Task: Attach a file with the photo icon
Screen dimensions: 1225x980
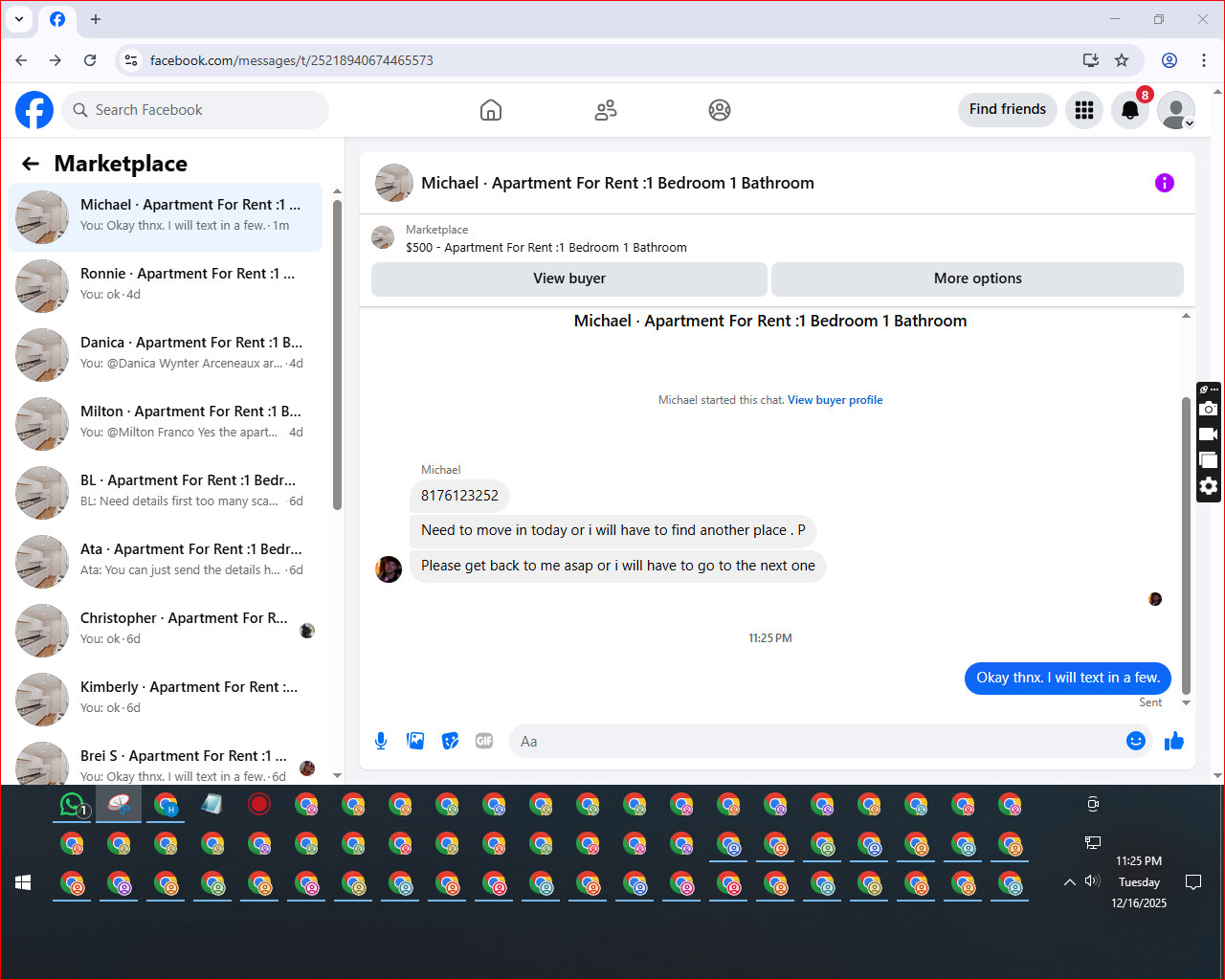Action: [415, 741]
